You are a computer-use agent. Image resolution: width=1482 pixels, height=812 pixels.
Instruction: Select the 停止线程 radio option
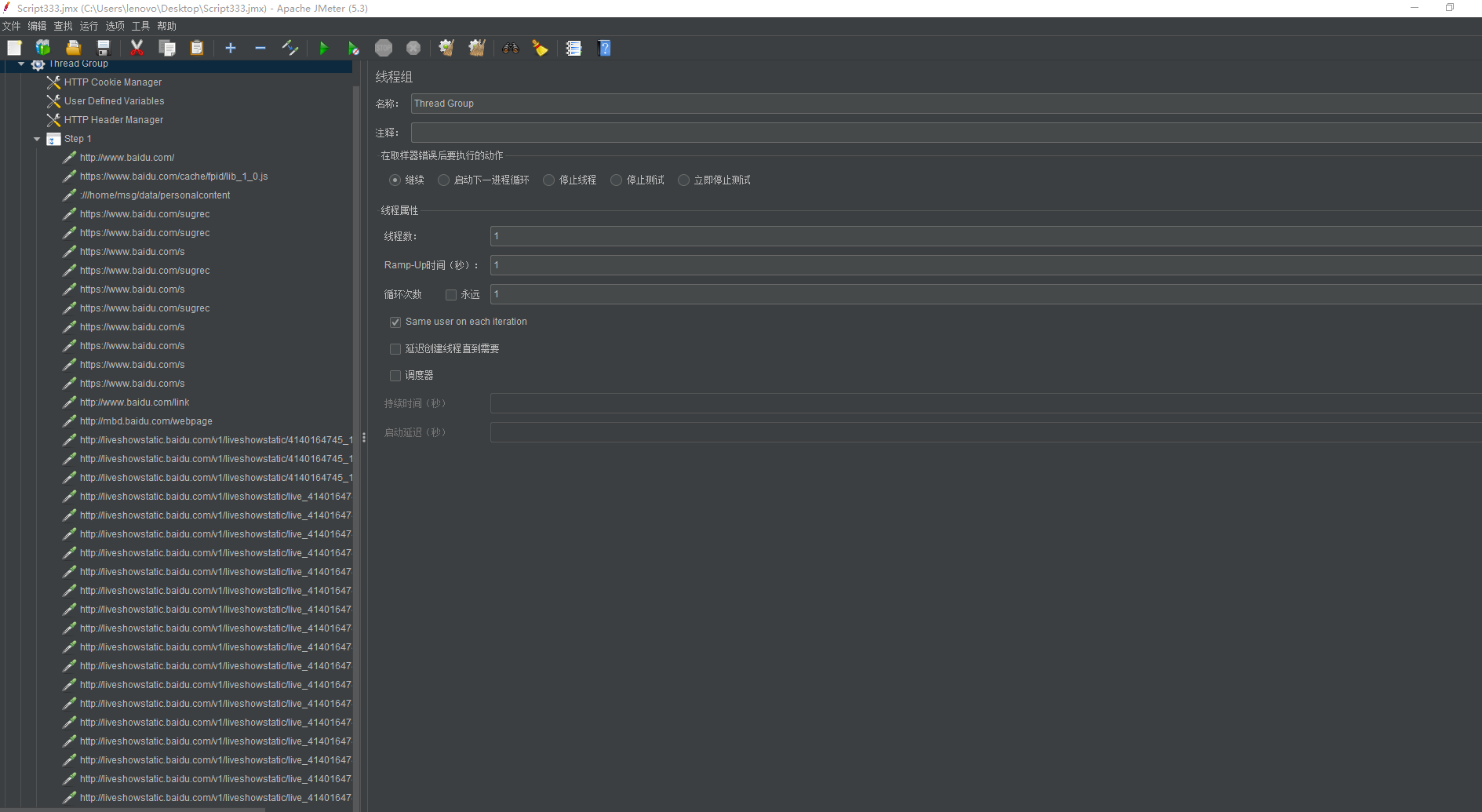pos(549,180)
